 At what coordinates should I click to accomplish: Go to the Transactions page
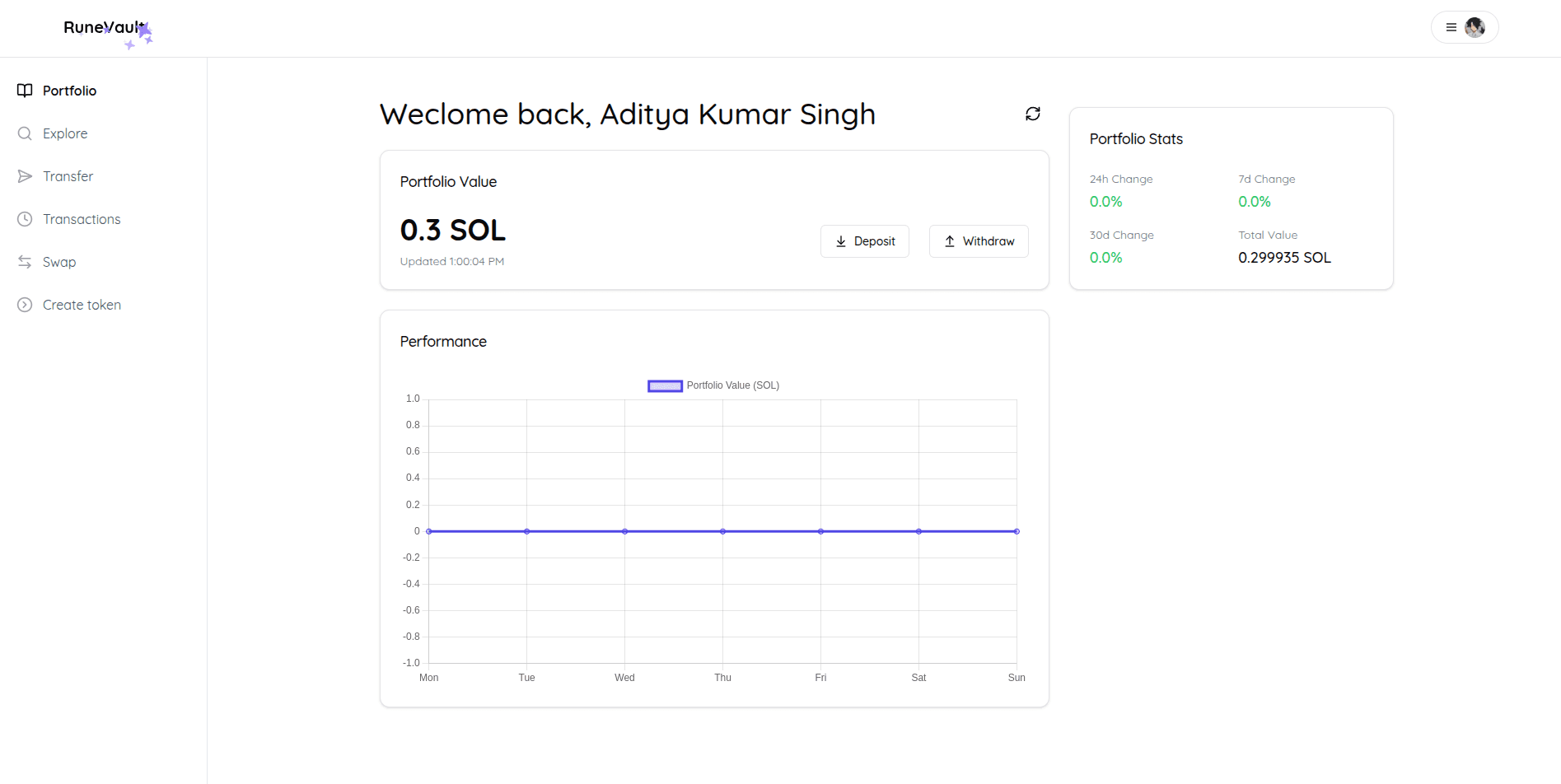[82, 219]
